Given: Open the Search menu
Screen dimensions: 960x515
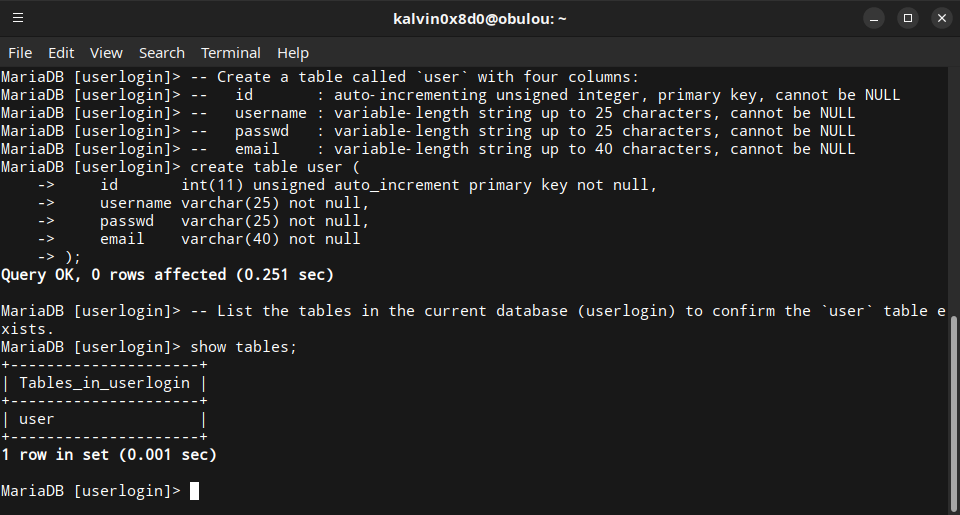Looking at the screenshot, I should (162, 53).
